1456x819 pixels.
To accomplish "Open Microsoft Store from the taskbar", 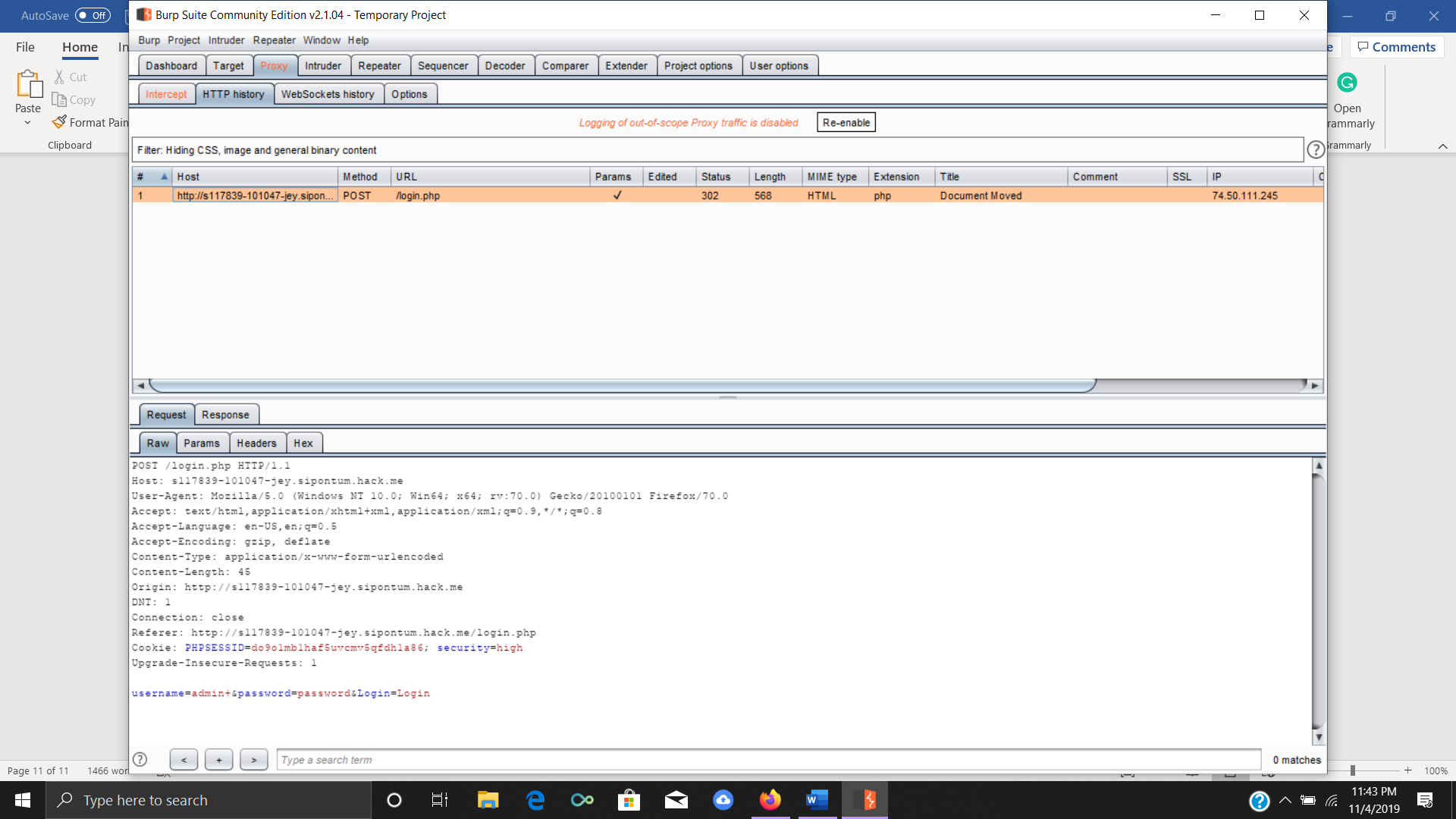I will tap(629, 800).
